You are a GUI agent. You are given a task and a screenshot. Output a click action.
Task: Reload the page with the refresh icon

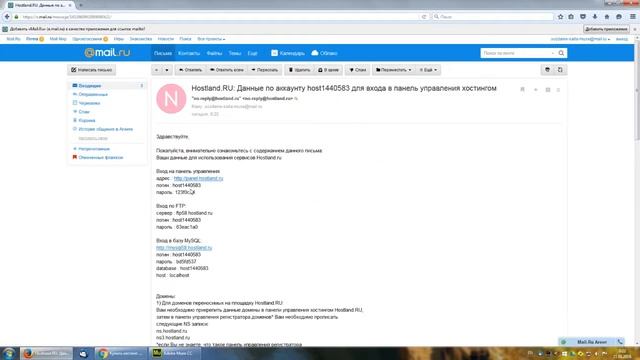point(424,17)
